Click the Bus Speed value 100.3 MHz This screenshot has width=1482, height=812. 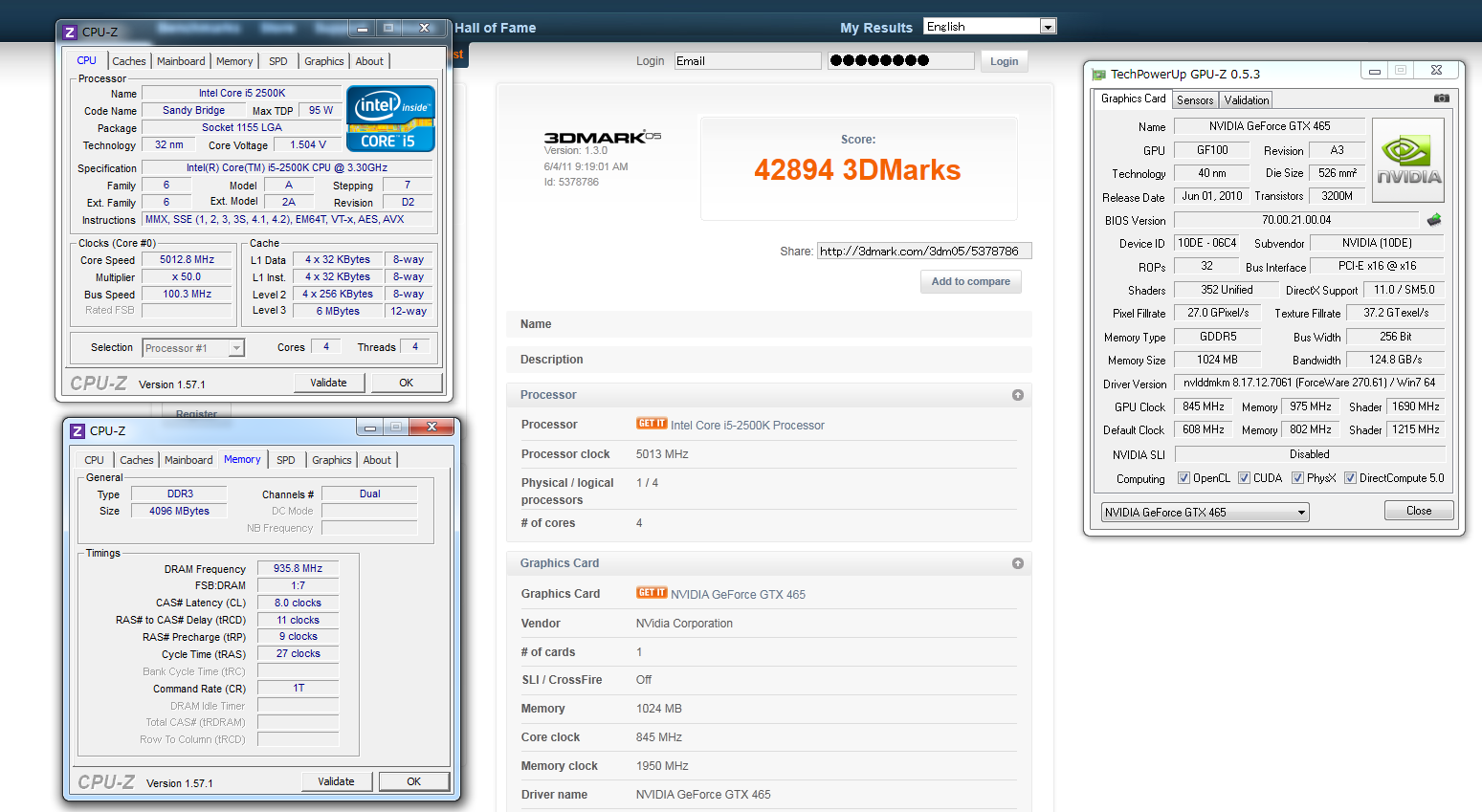[x=188, y=294]
